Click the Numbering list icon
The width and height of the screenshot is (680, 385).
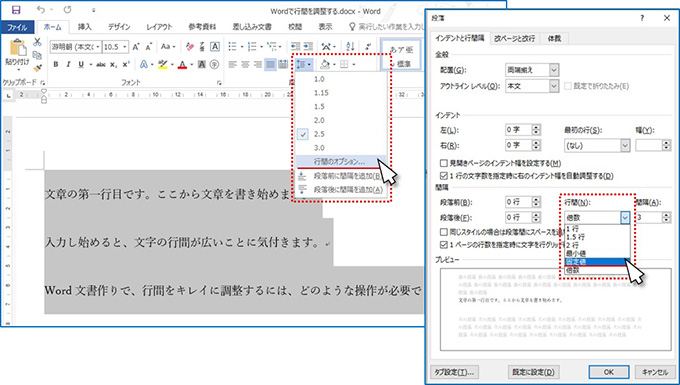pos(252,46)
